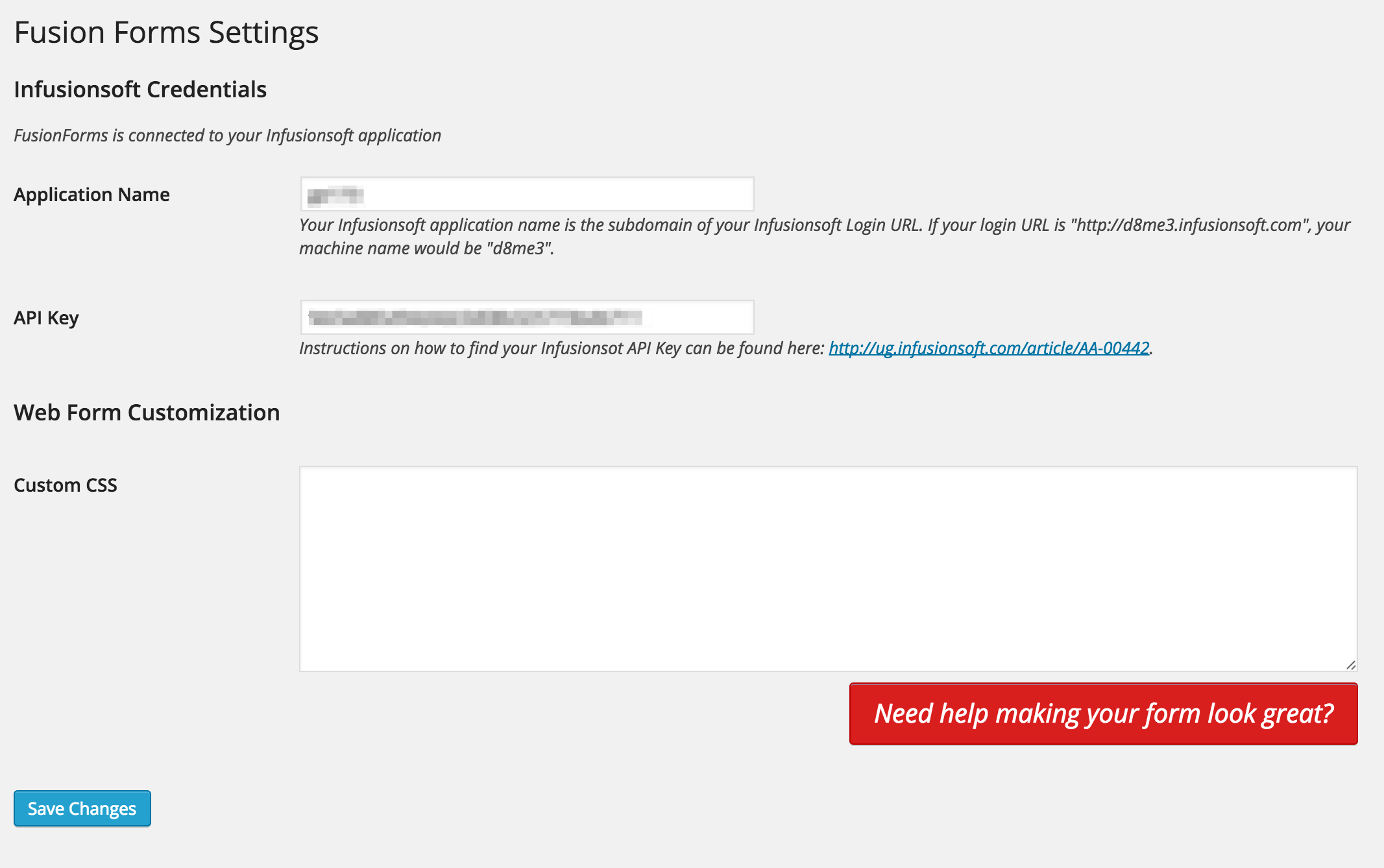This screenshot has width=1384, height=868.
Task: Click the Application Name input field
Action: (x=527, y=194)
